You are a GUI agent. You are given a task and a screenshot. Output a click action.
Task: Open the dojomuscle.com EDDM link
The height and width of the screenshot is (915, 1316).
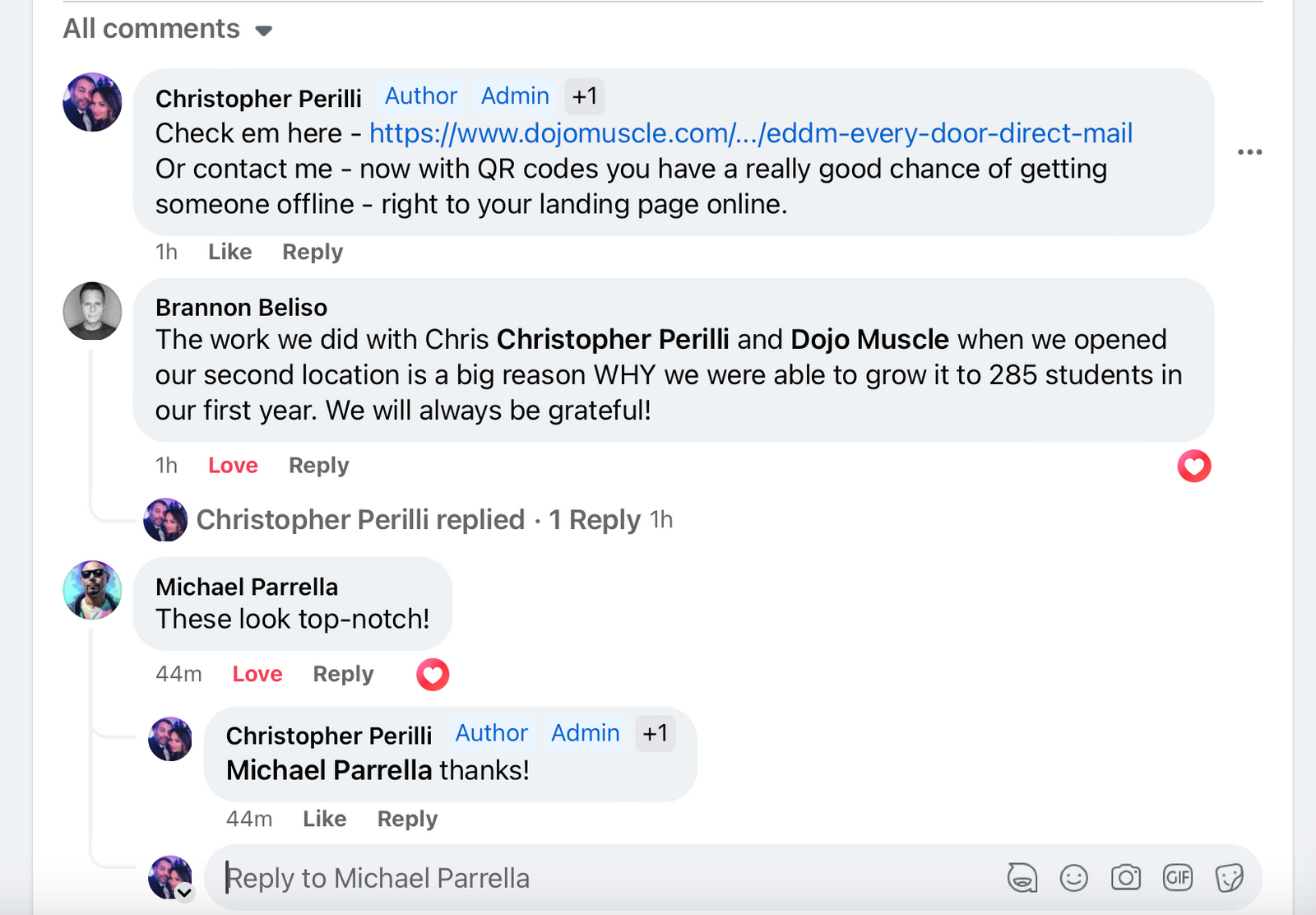click(750, 133)
